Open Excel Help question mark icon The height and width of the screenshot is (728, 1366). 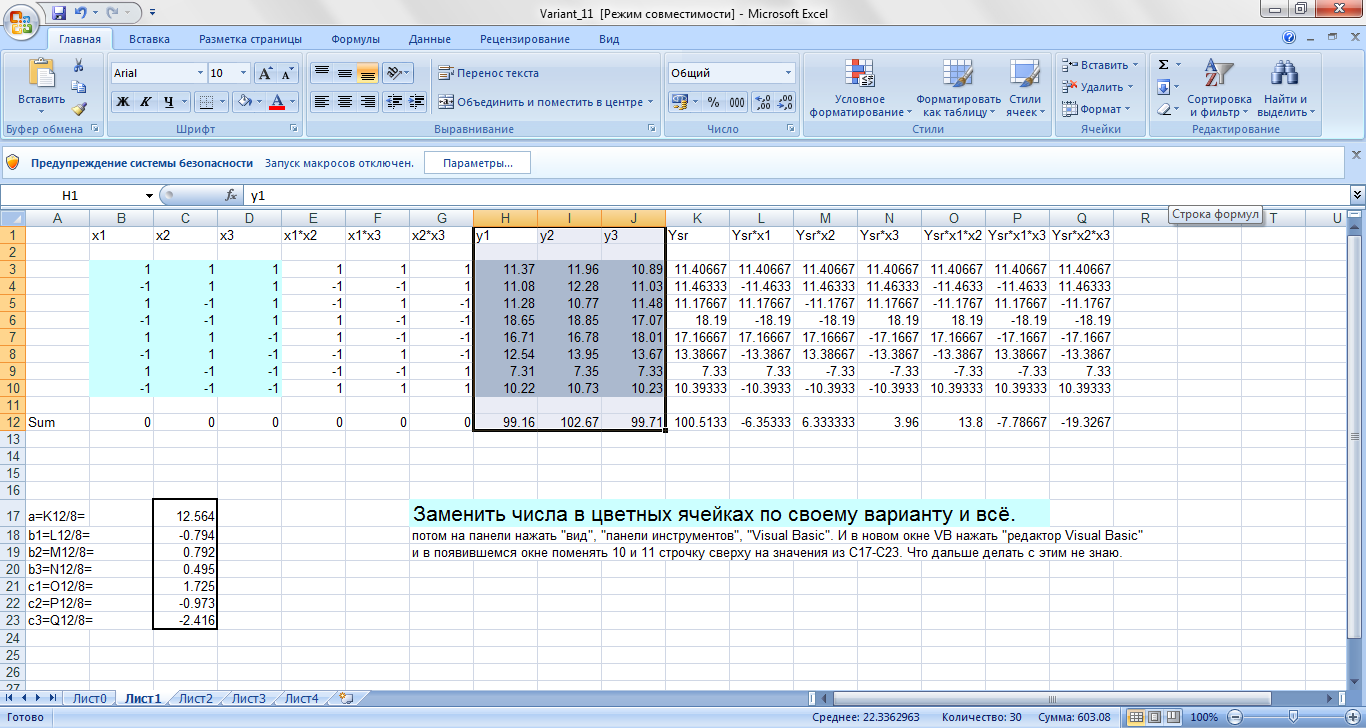click(x=1289, y=38)
